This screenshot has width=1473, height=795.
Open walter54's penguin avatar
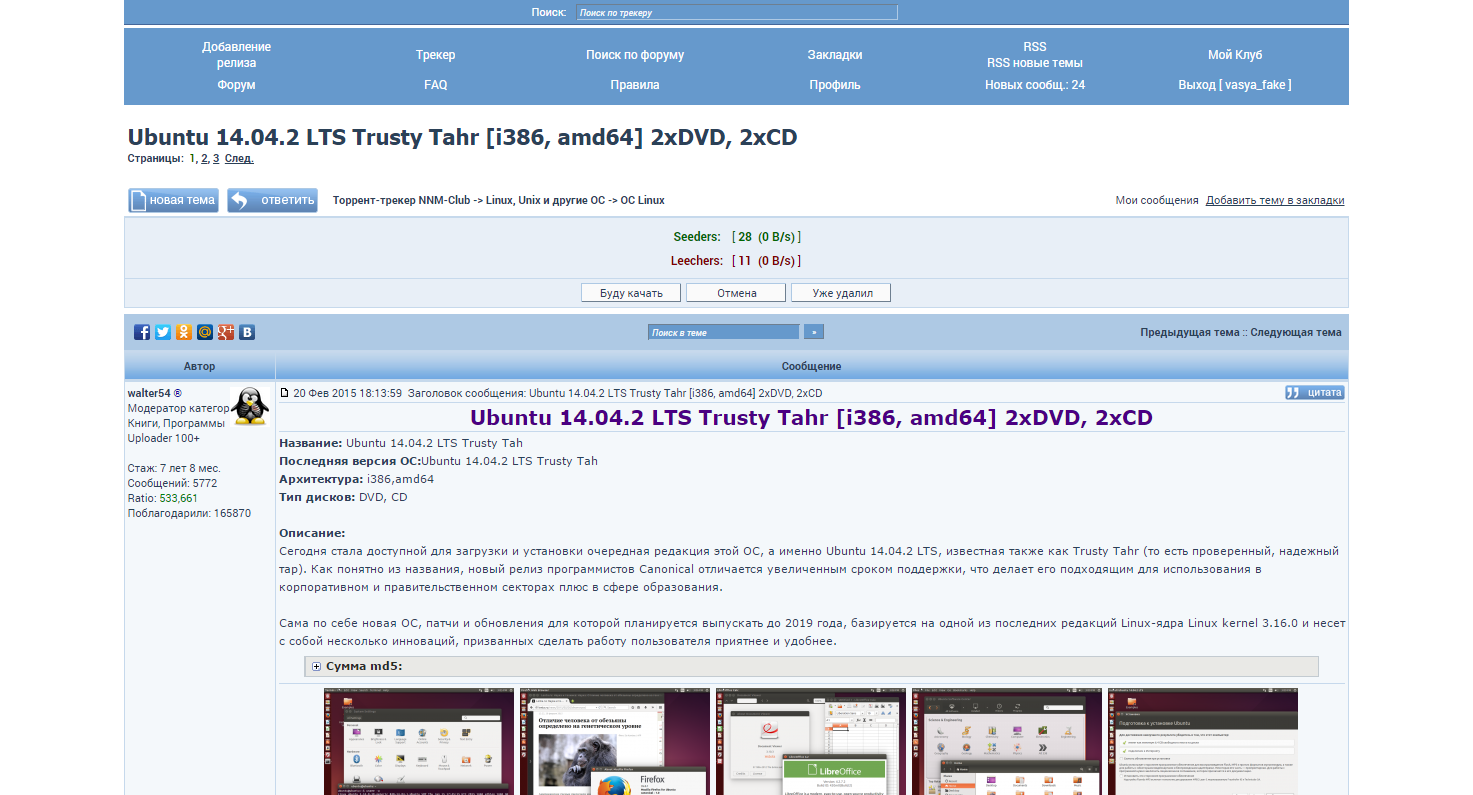250,407
